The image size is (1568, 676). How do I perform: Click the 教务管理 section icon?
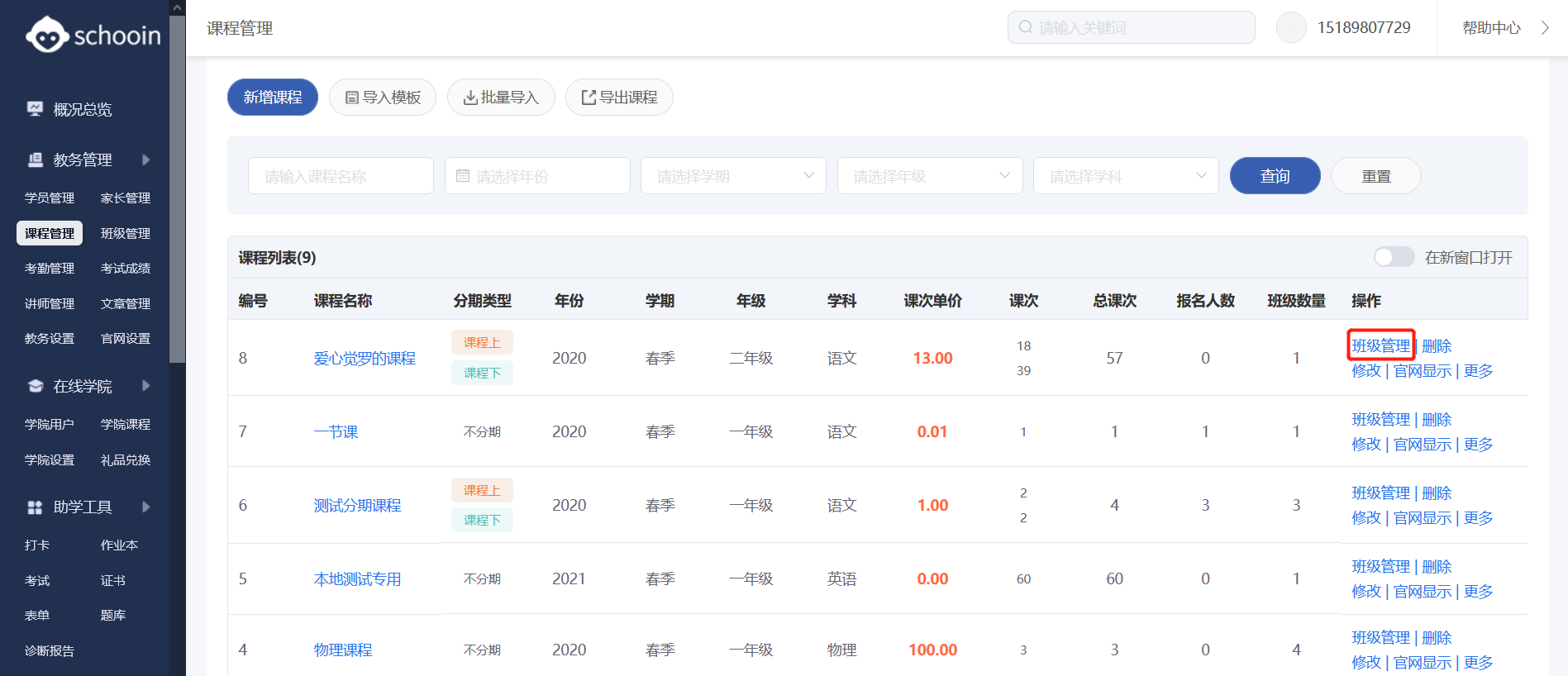coord(35,159)
